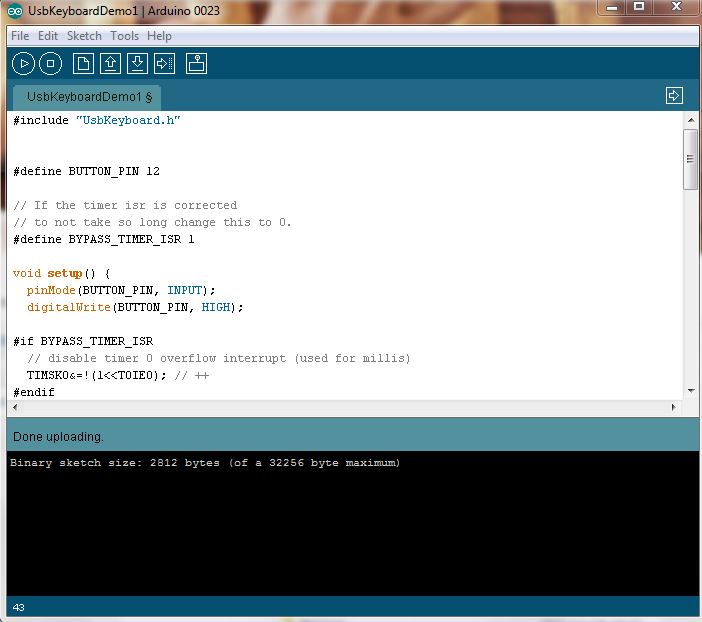Open the Edit menu
The image size is (702, 622).
tap(48, 36)
